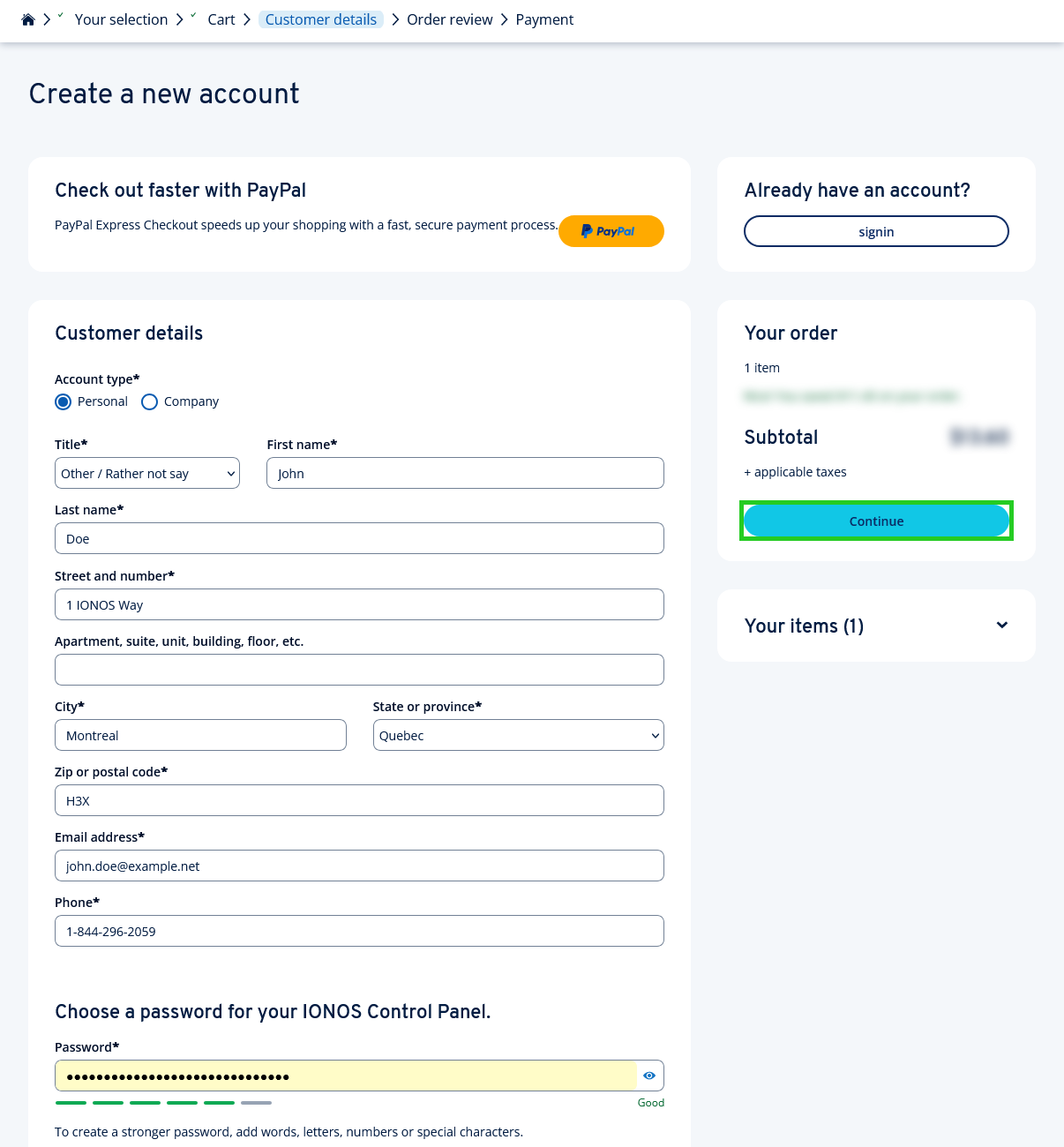This screenshot has width=1064, height=1147.
Task: Open the Title dropdown
Action: [147, 474]
